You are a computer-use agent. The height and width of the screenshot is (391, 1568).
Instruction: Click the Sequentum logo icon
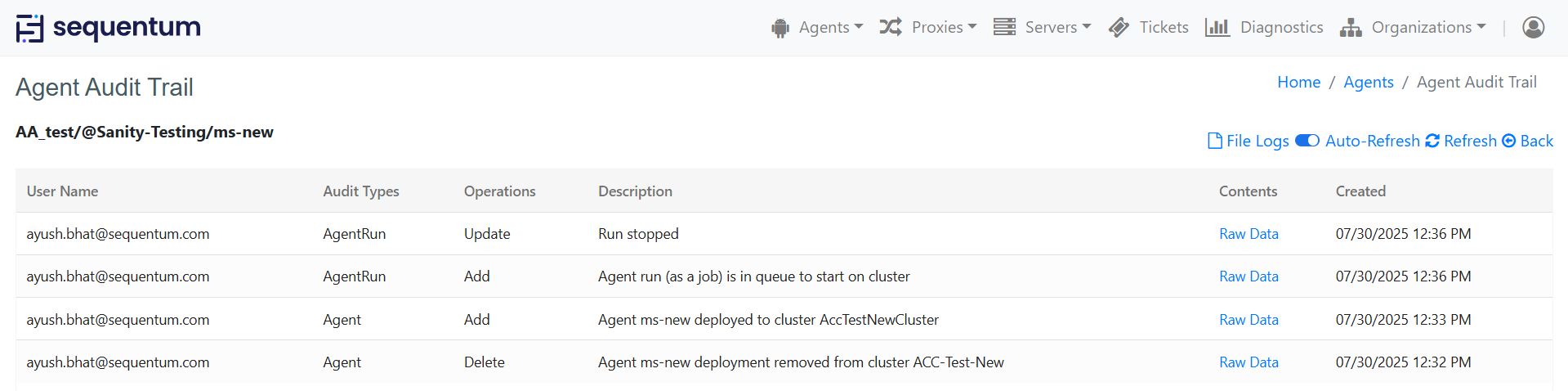click(x=29, y=28)
